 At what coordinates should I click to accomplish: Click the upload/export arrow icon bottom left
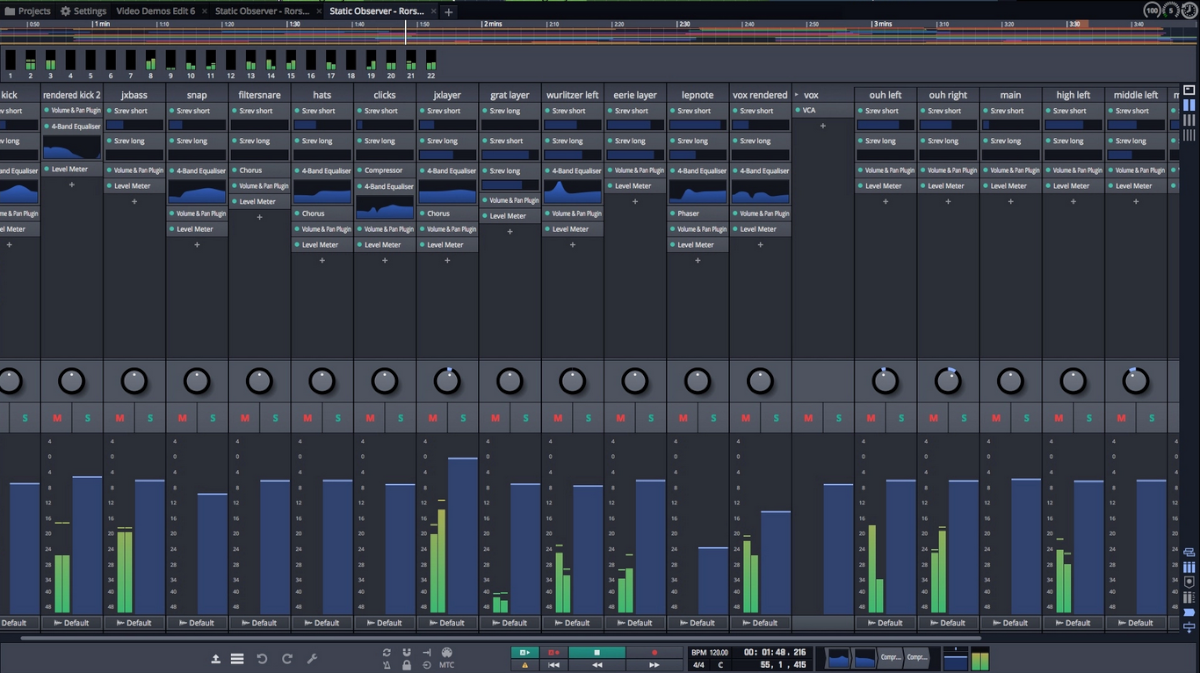point(217,658)
